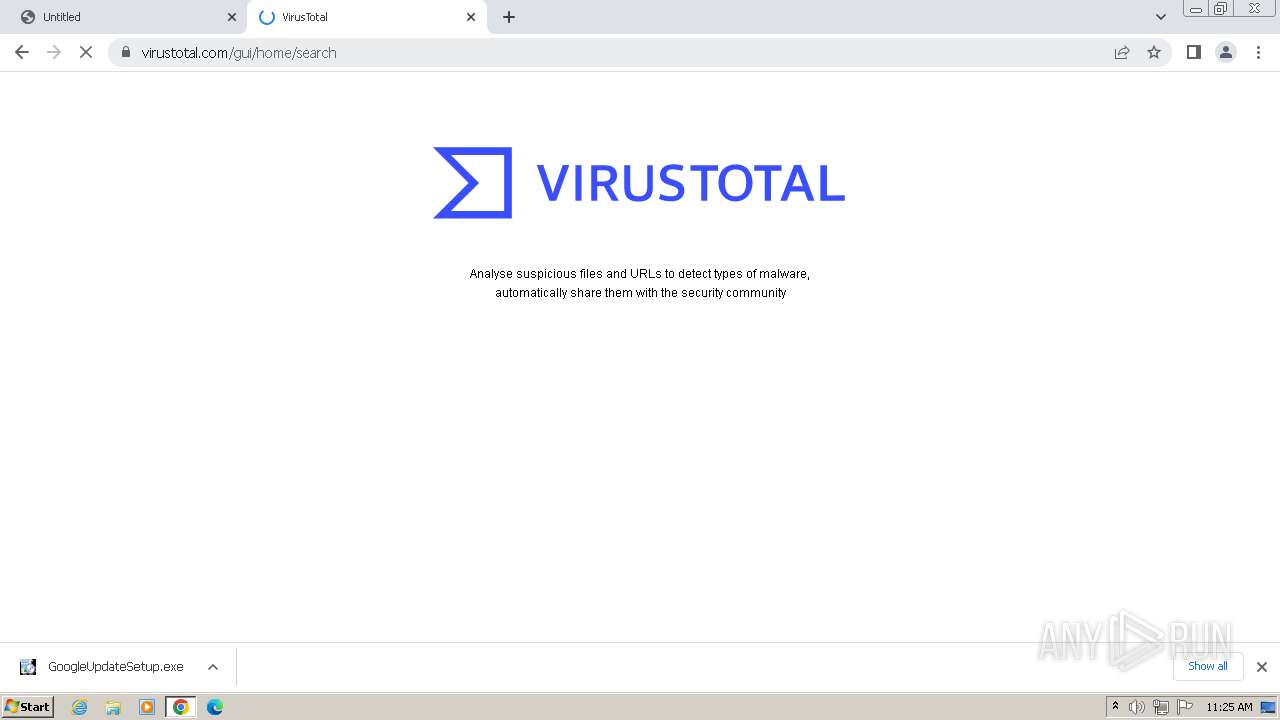The height and width of the screenshot is (720, 1280).
Task: Select the VirusTotal tab
Action: (366, 17)
